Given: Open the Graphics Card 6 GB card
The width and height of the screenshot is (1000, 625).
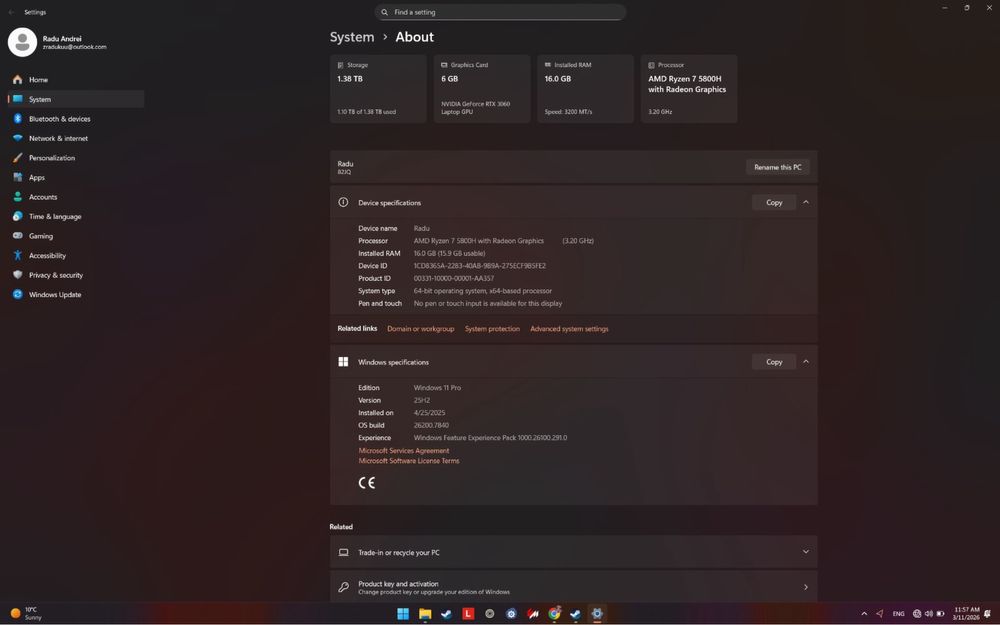Looking at the screenshot, I should pyautogui.click(x=482, y=89).
